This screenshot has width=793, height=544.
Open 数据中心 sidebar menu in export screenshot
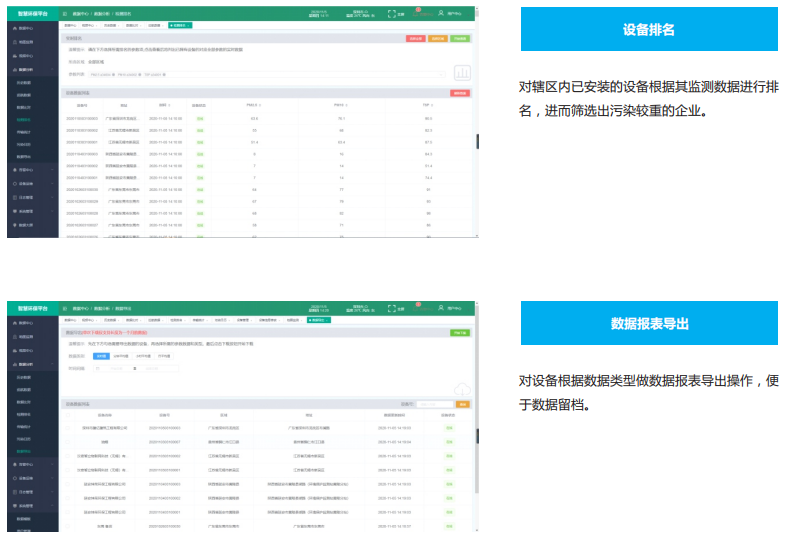click(x=28, y=323)
